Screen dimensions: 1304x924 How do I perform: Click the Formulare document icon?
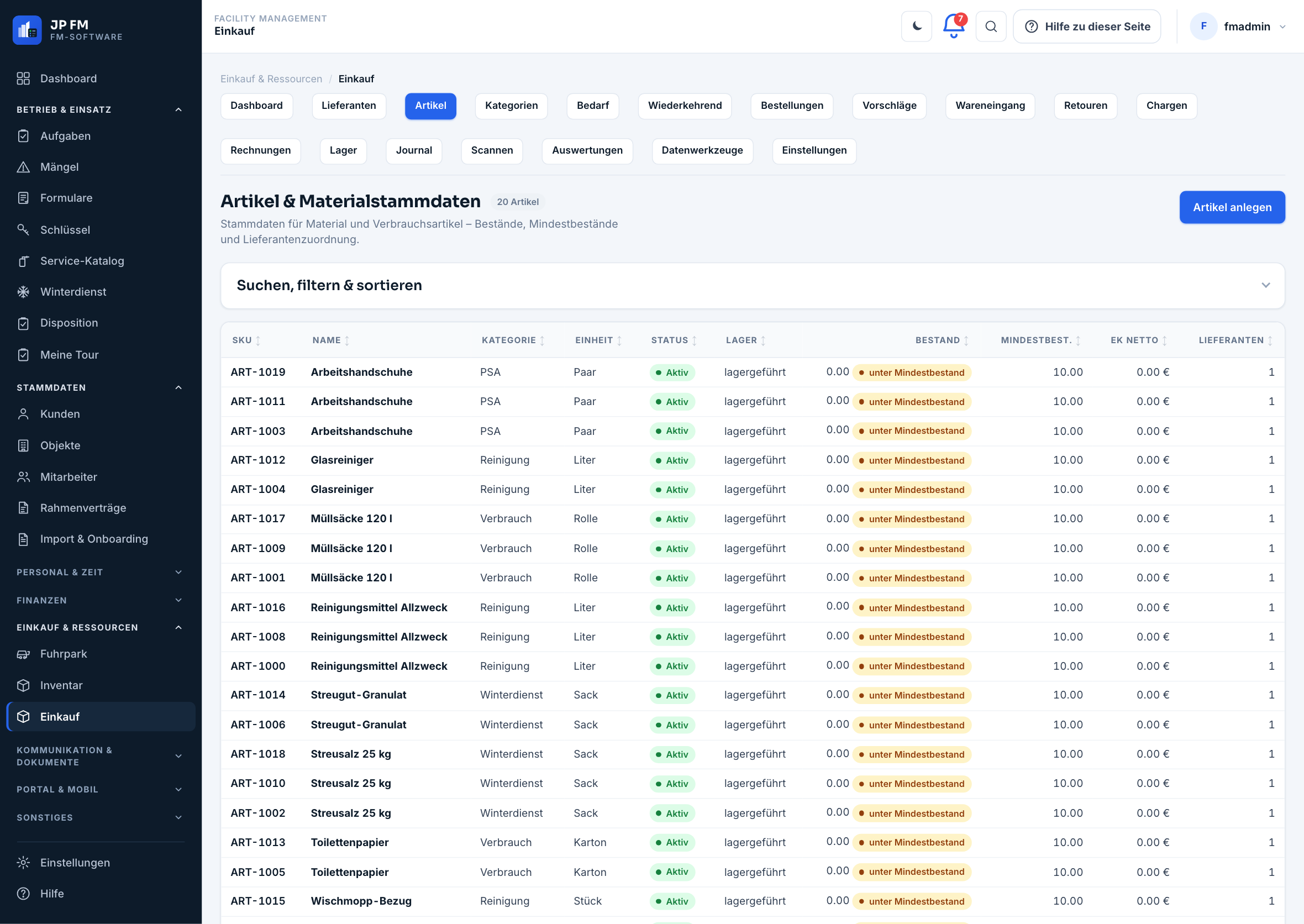click(x=23, y=198)
